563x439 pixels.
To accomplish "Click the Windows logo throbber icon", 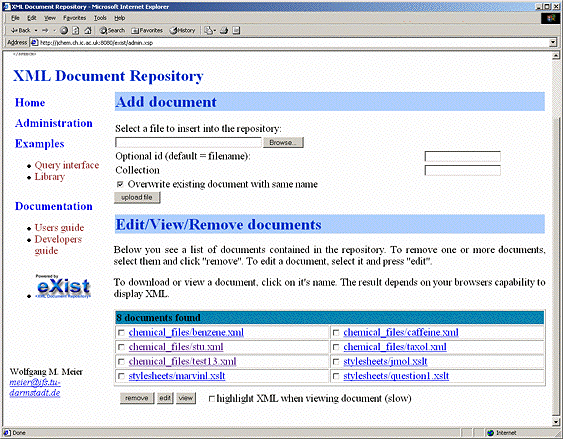I will point(550,18).
